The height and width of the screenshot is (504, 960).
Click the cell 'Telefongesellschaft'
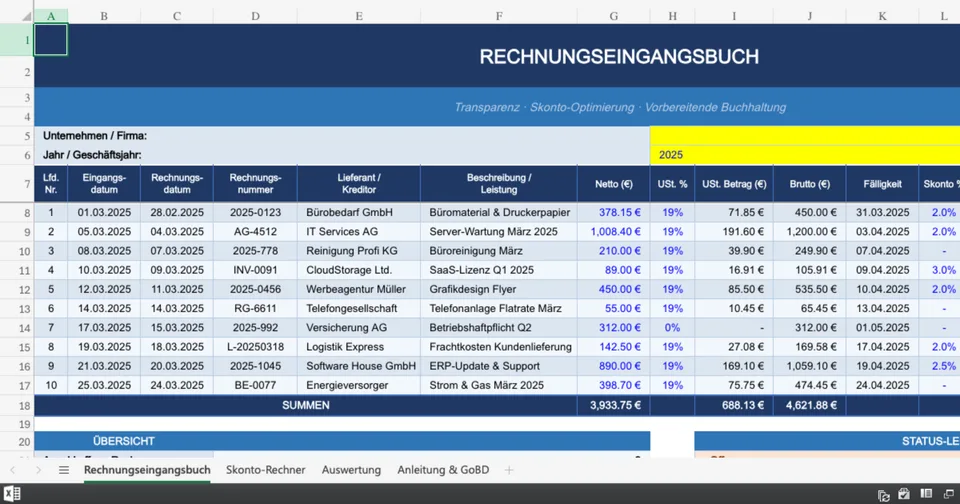point(359,308)
